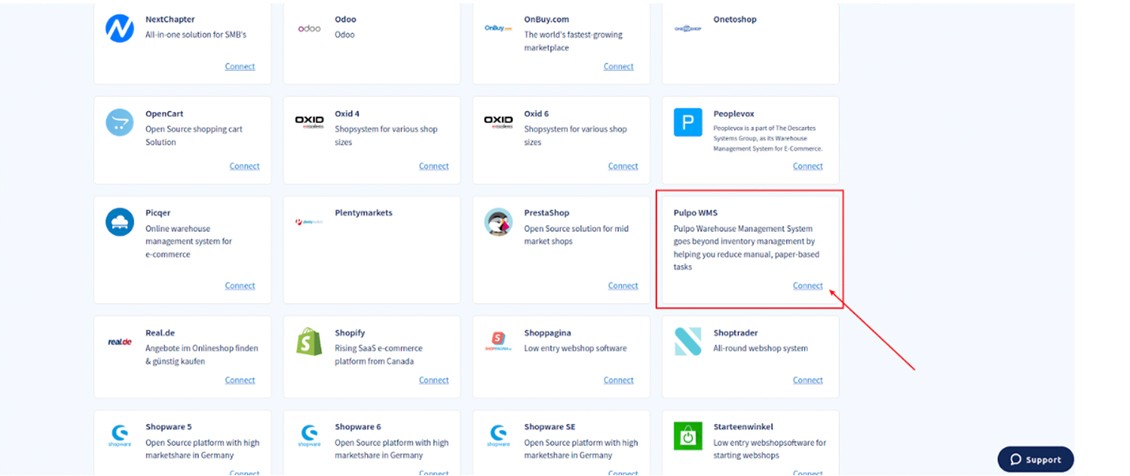Click 'The world's fastest-growing marketplace' description
The image size is (1130, 476).
(573, 41)
